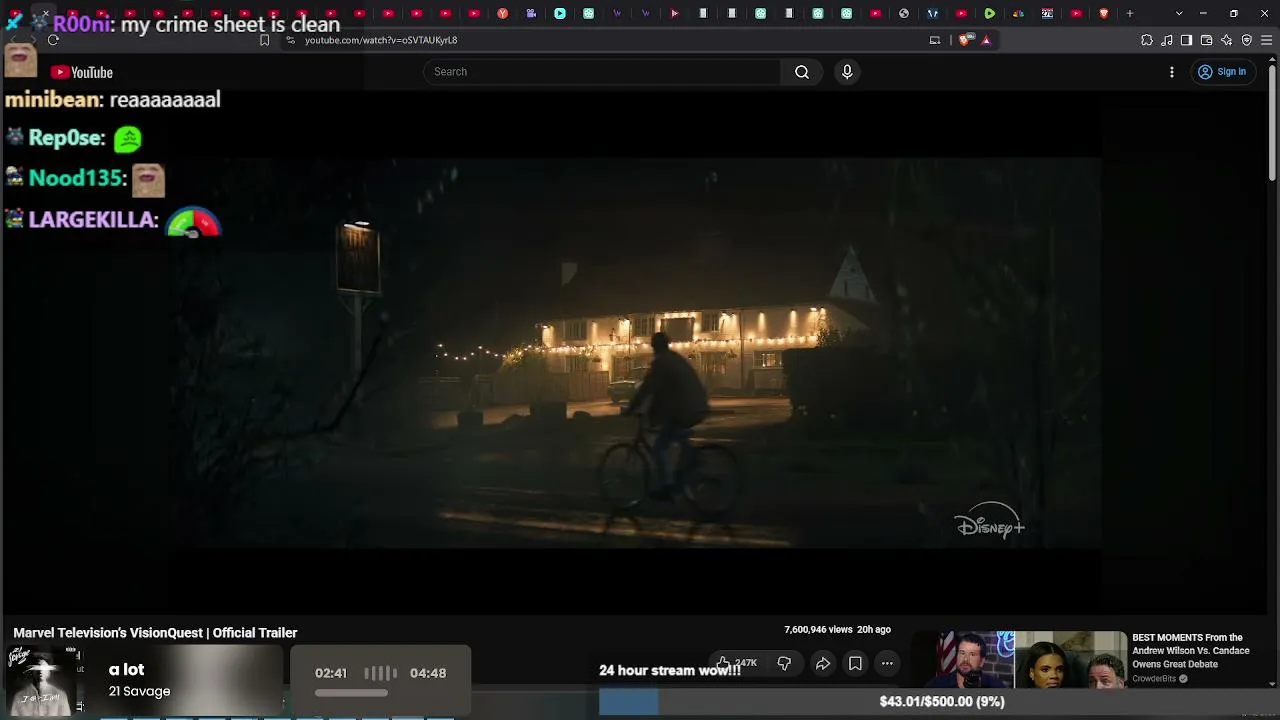The image size is (1280, 720).
Task: Open the Brave Wallet icon
Action: point(1206,40)
